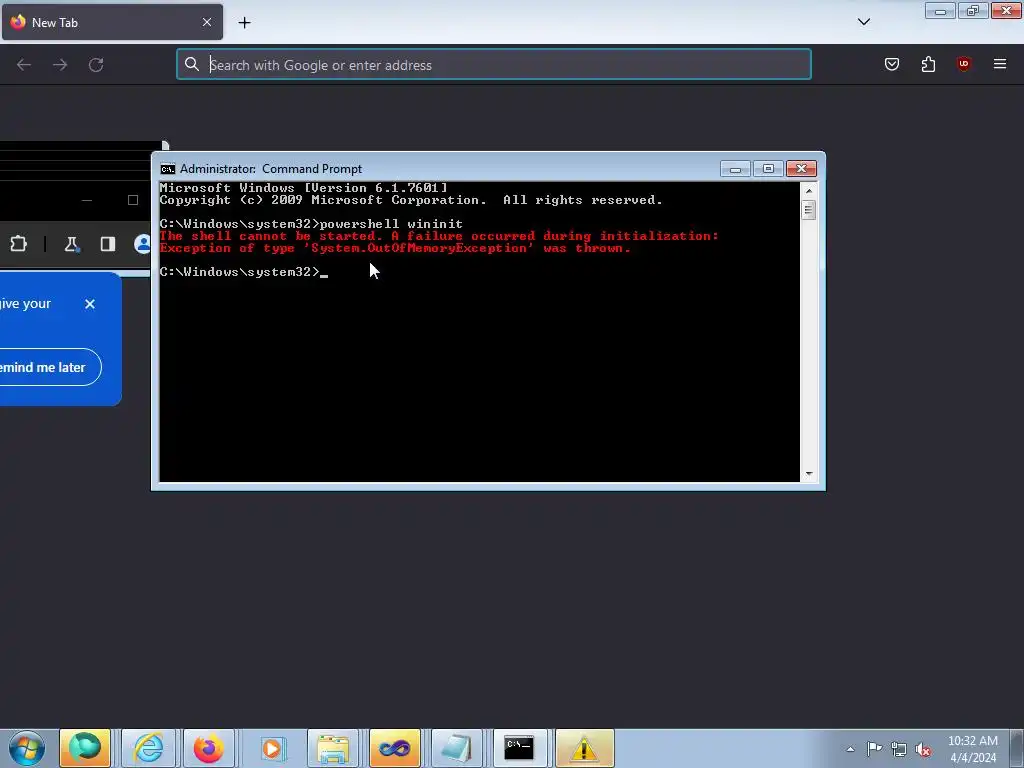Open the Firefox hamburger application menu
Screen dimensions: 1024x768
click(x=999, y=64)
